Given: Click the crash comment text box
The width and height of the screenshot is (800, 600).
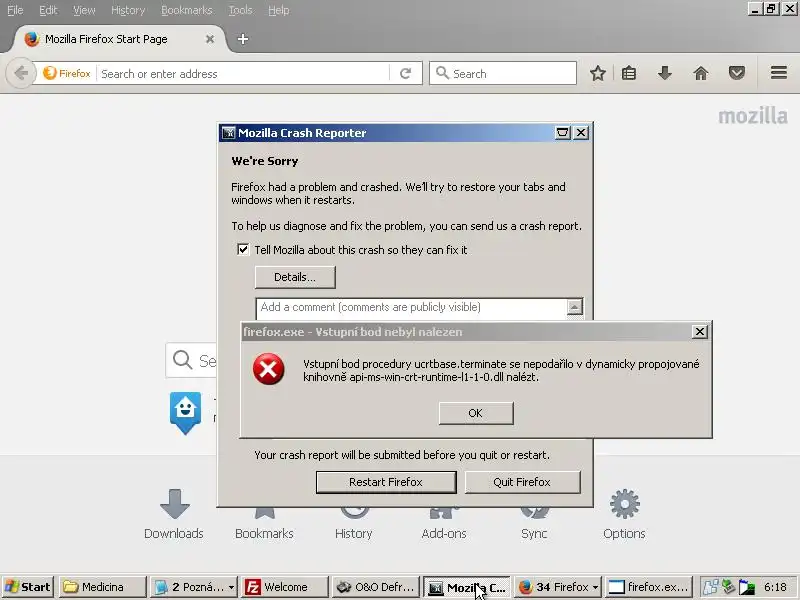Looking at the screenshot, I should [412, 308].
